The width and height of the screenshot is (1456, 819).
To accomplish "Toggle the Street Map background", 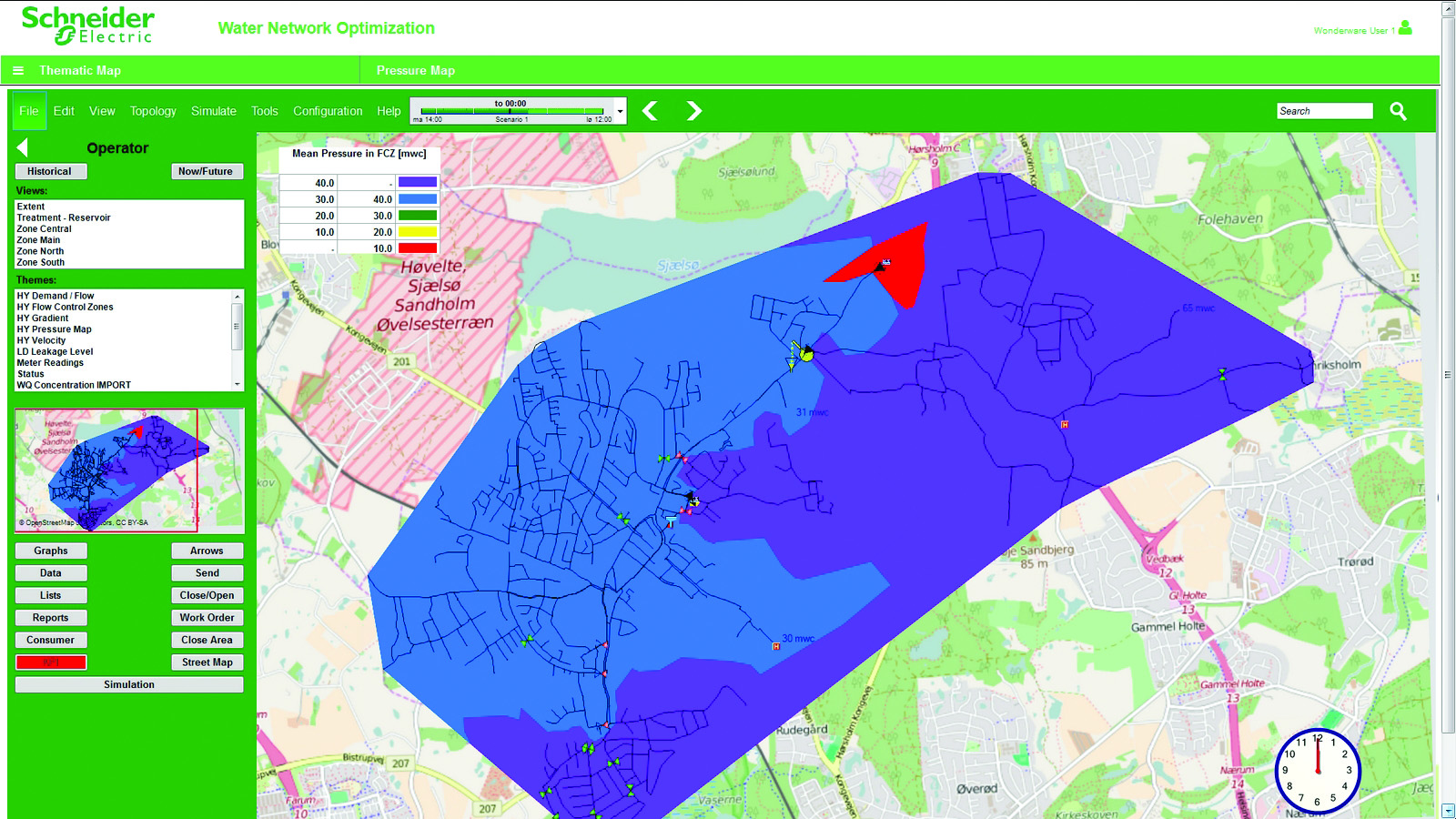I will [207, 662].
